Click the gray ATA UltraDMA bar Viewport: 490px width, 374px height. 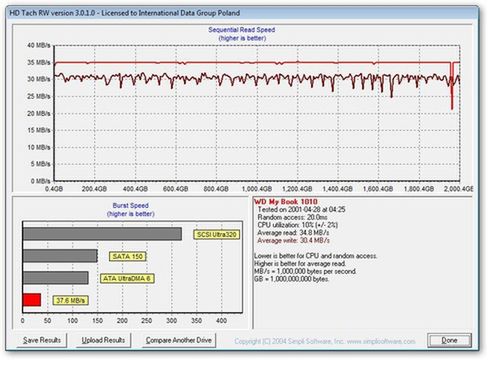pos(56,278)
